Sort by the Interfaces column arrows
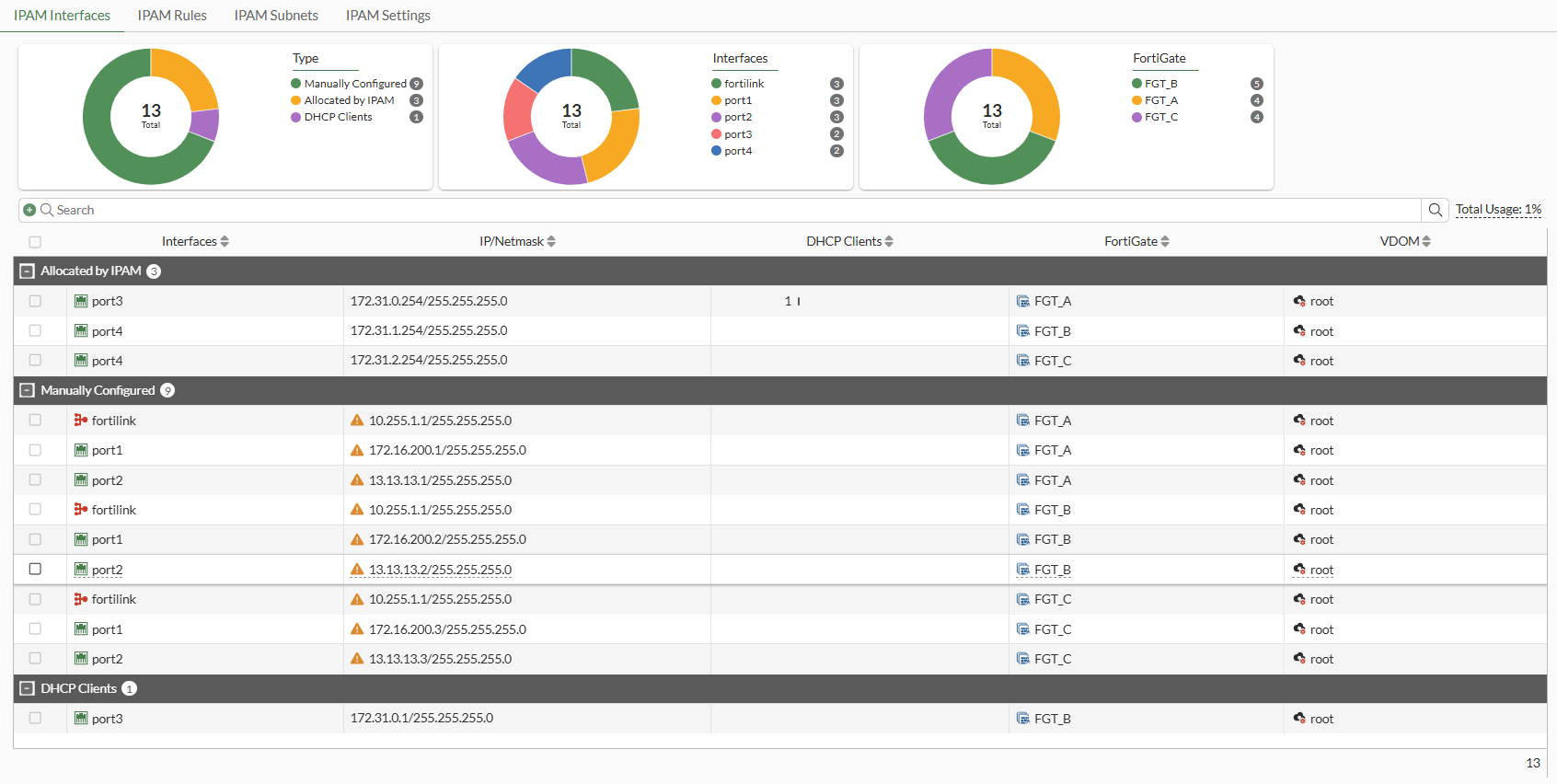Image resolution: width=1557 pixels, height=784 pixels. click(225, 242)
